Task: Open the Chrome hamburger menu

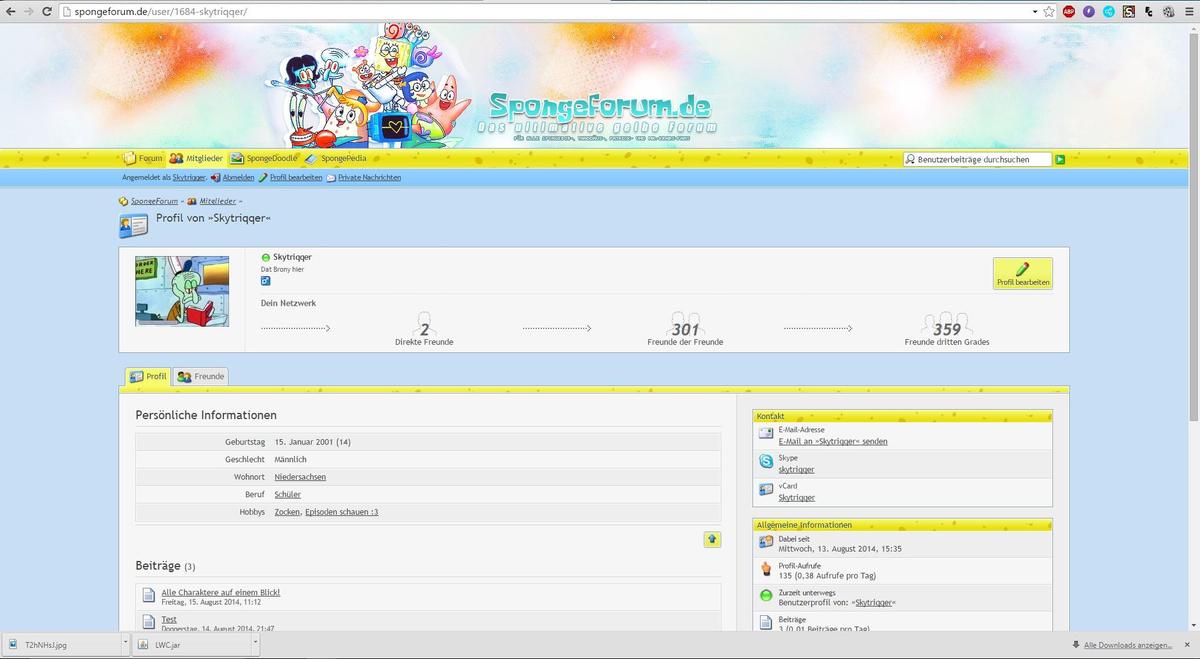Action: click(x=1188, y=11)
